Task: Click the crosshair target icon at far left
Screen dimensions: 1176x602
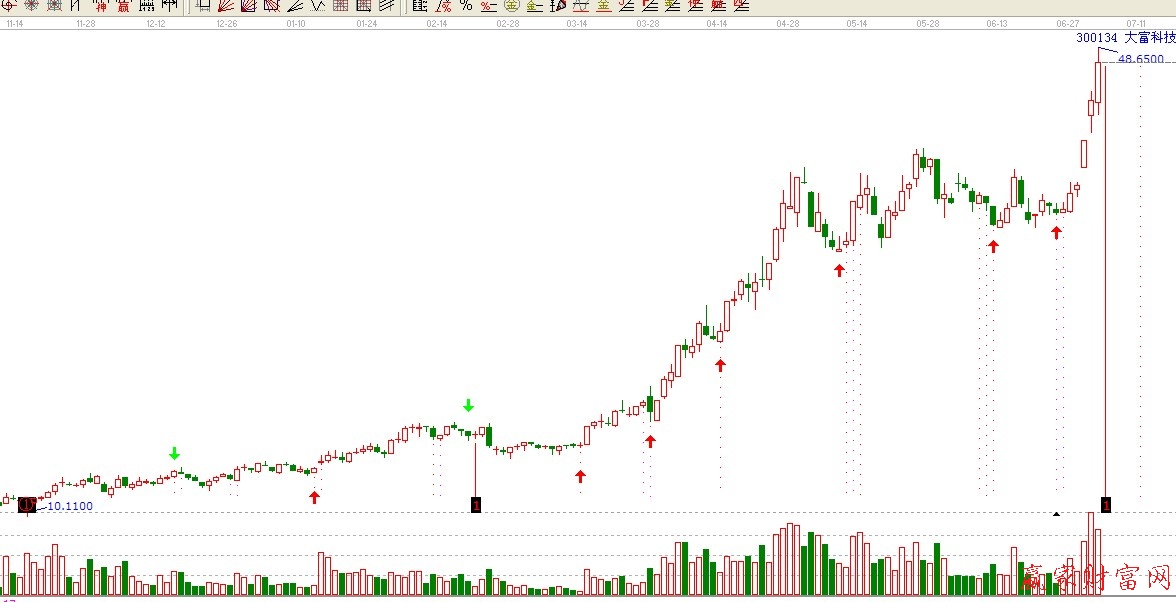Action: point(9,6)
